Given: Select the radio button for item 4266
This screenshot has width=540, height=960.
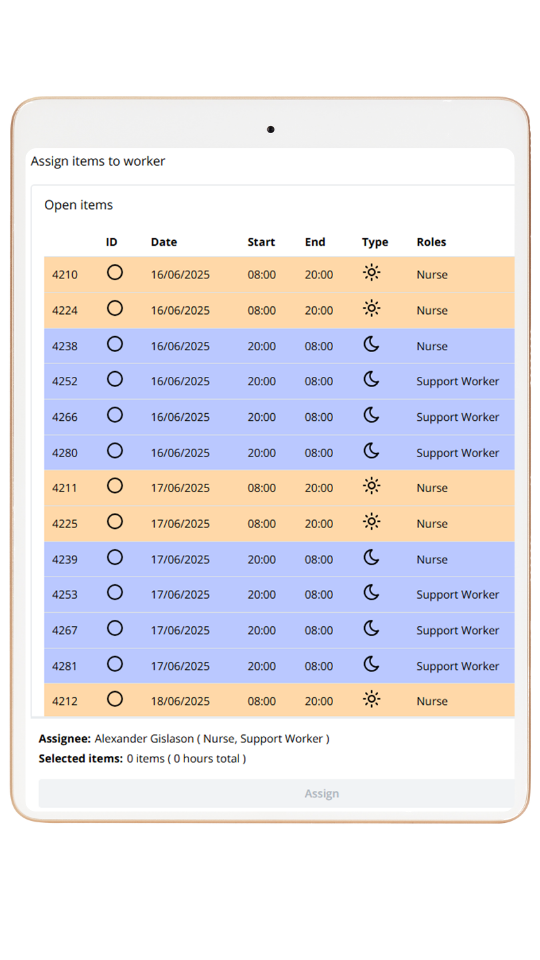Looking at the screenshot, I should click(x=114, y=415).
